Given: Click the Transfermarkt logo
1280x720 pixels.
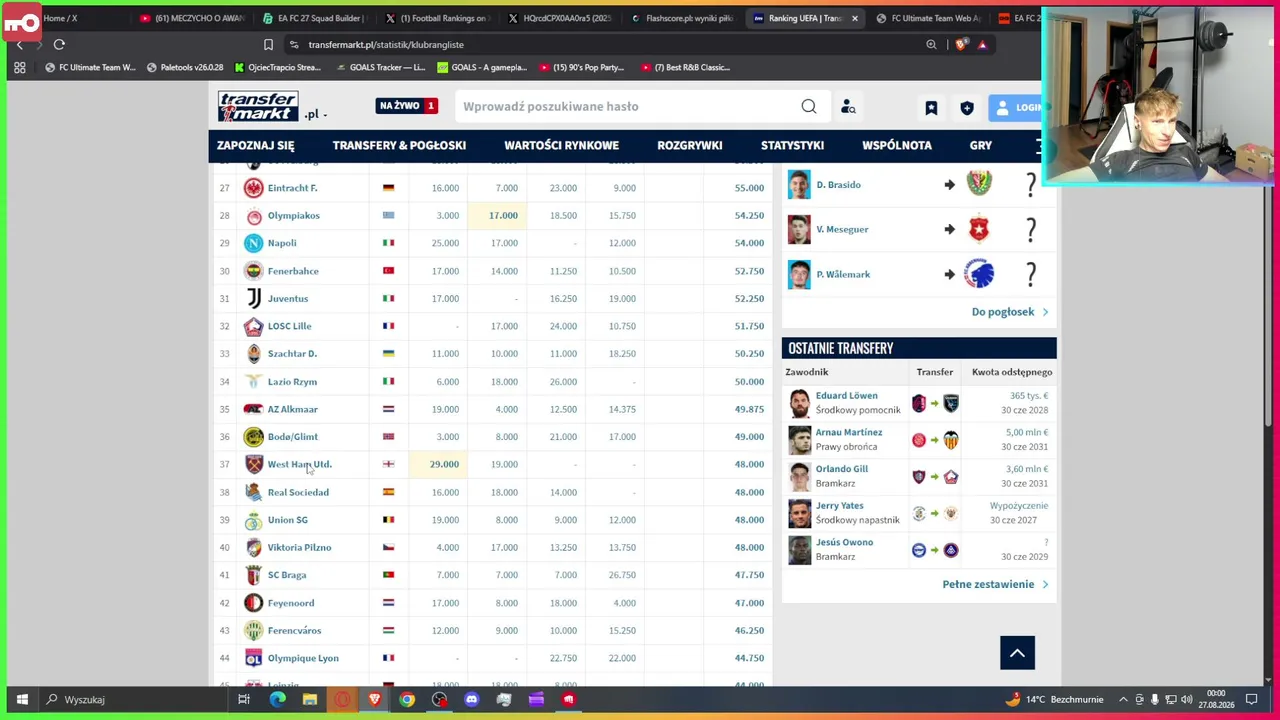Looking at the screenshot, I should pos(258,106).
